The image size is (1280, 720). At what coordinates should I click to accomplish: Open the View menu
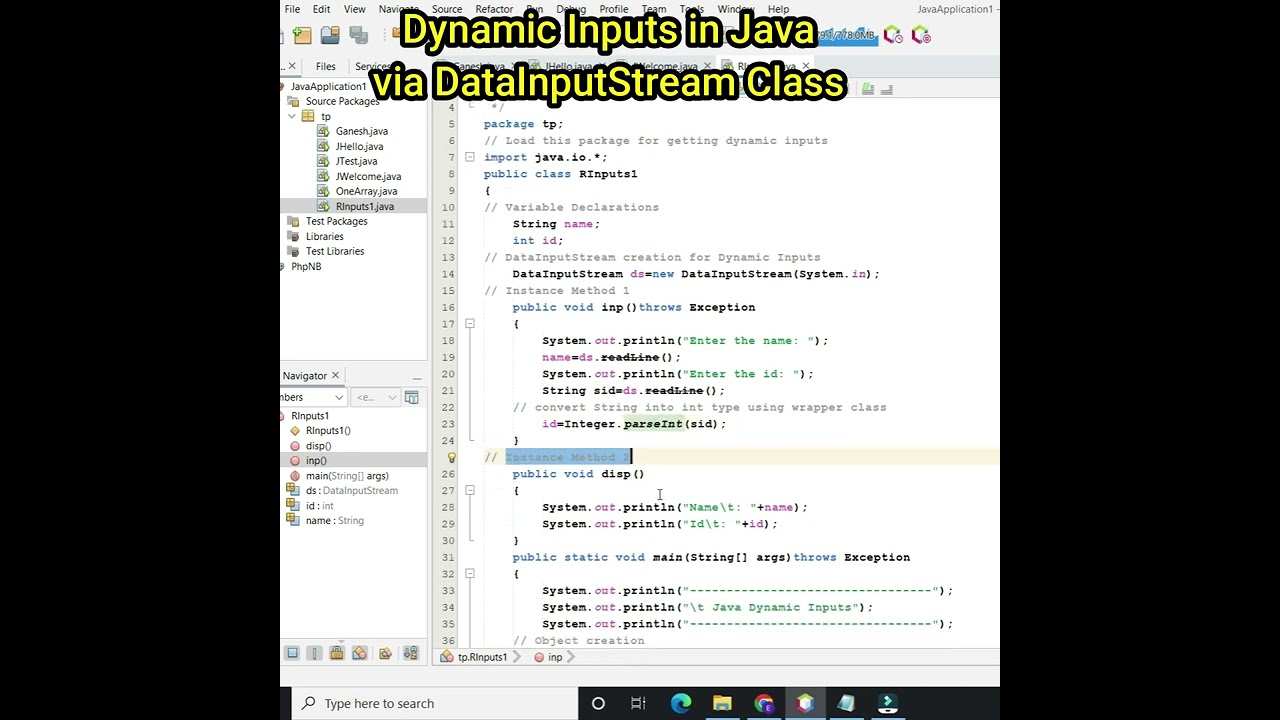[x=354, y=9]
